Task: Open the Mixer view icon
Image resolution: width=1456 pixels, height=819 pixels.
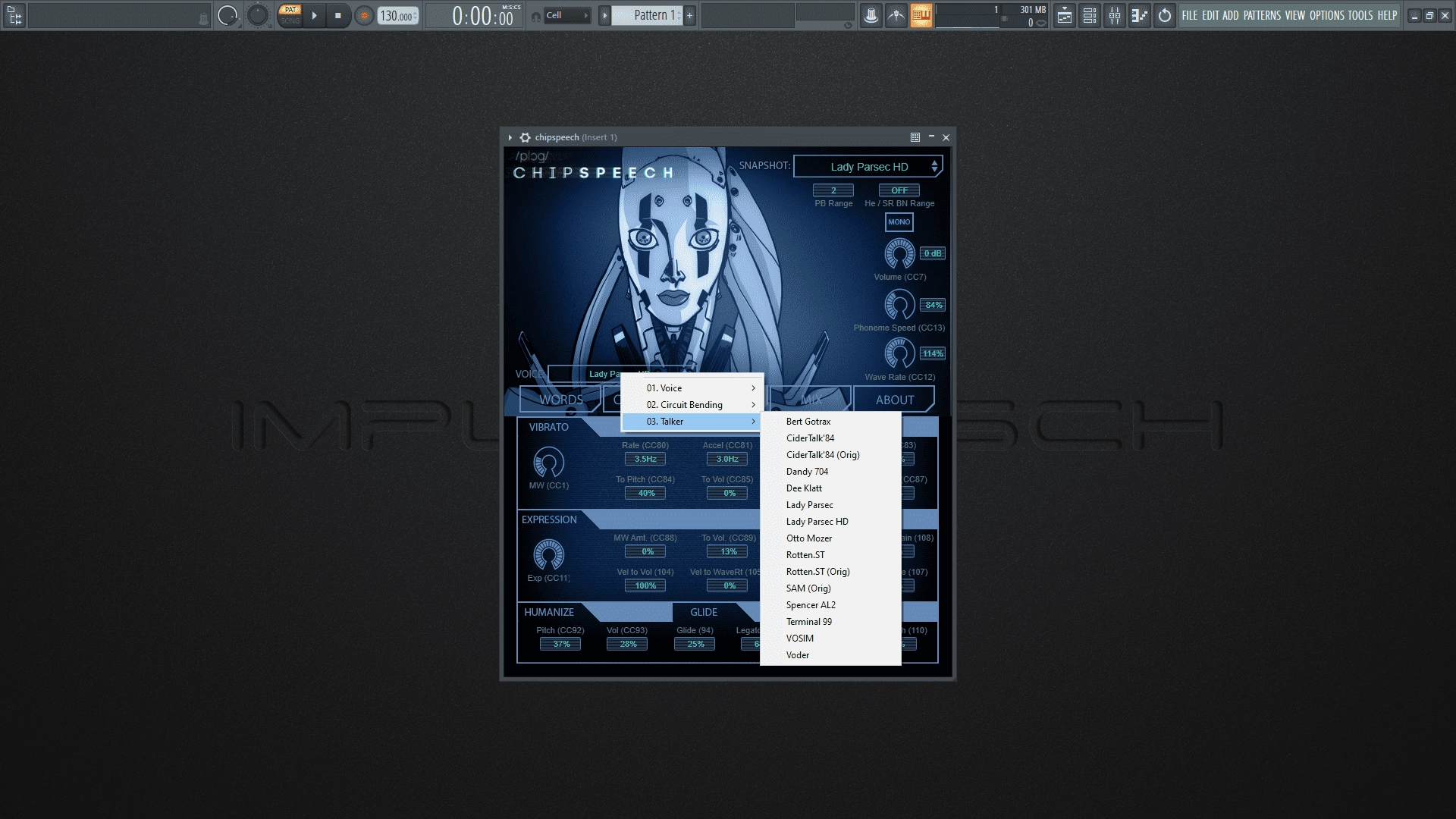Action: tap(1115, 15)
